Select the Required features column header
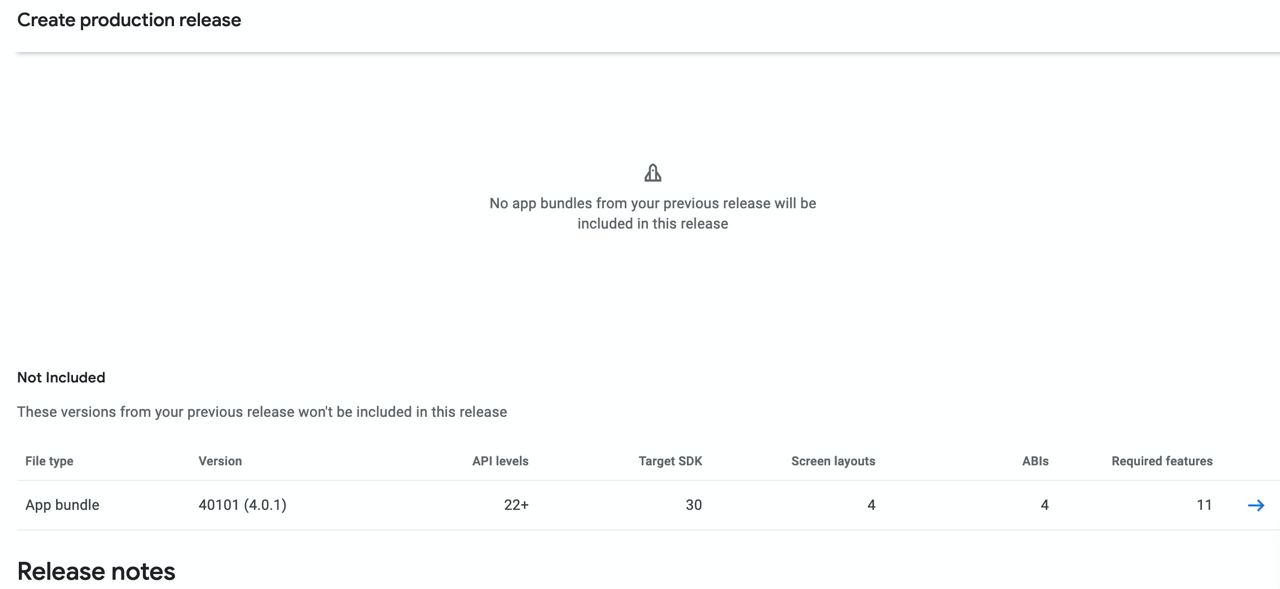 point(1162,461)
